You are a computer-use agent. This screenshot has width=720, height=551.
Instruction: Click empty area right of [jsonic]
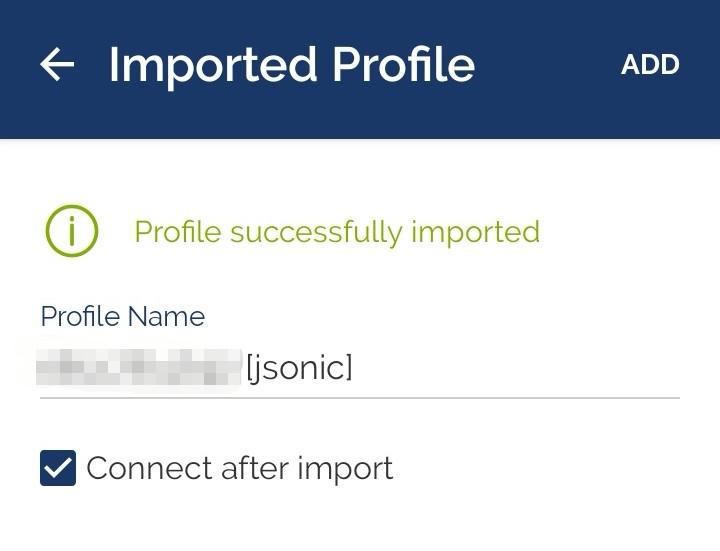coord(514,368)
